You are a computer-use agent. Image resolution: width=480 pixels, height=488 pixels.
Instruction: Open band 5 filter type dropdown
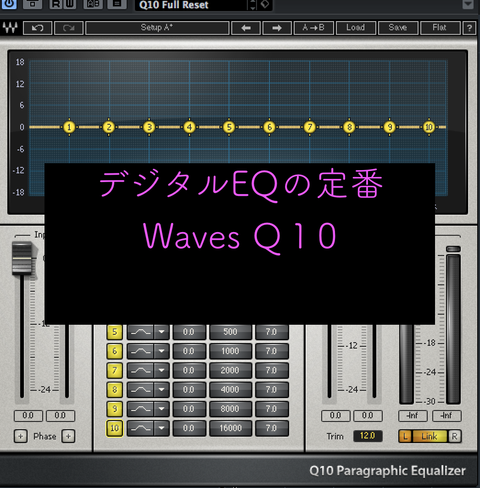(162, 332)
